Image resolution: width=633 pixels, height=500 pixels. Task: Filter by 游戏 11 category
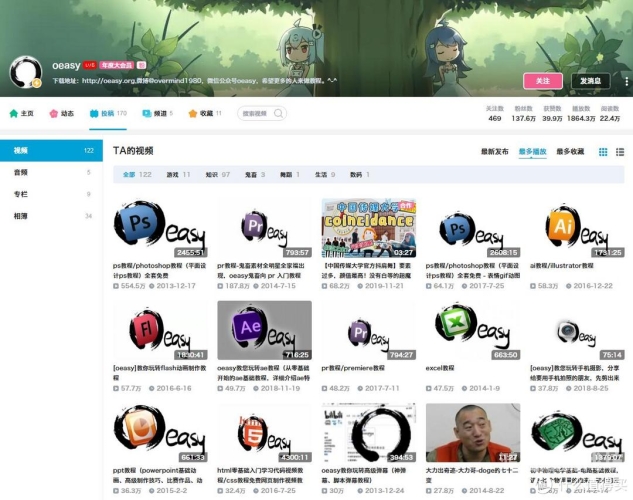tap(178, 174)
